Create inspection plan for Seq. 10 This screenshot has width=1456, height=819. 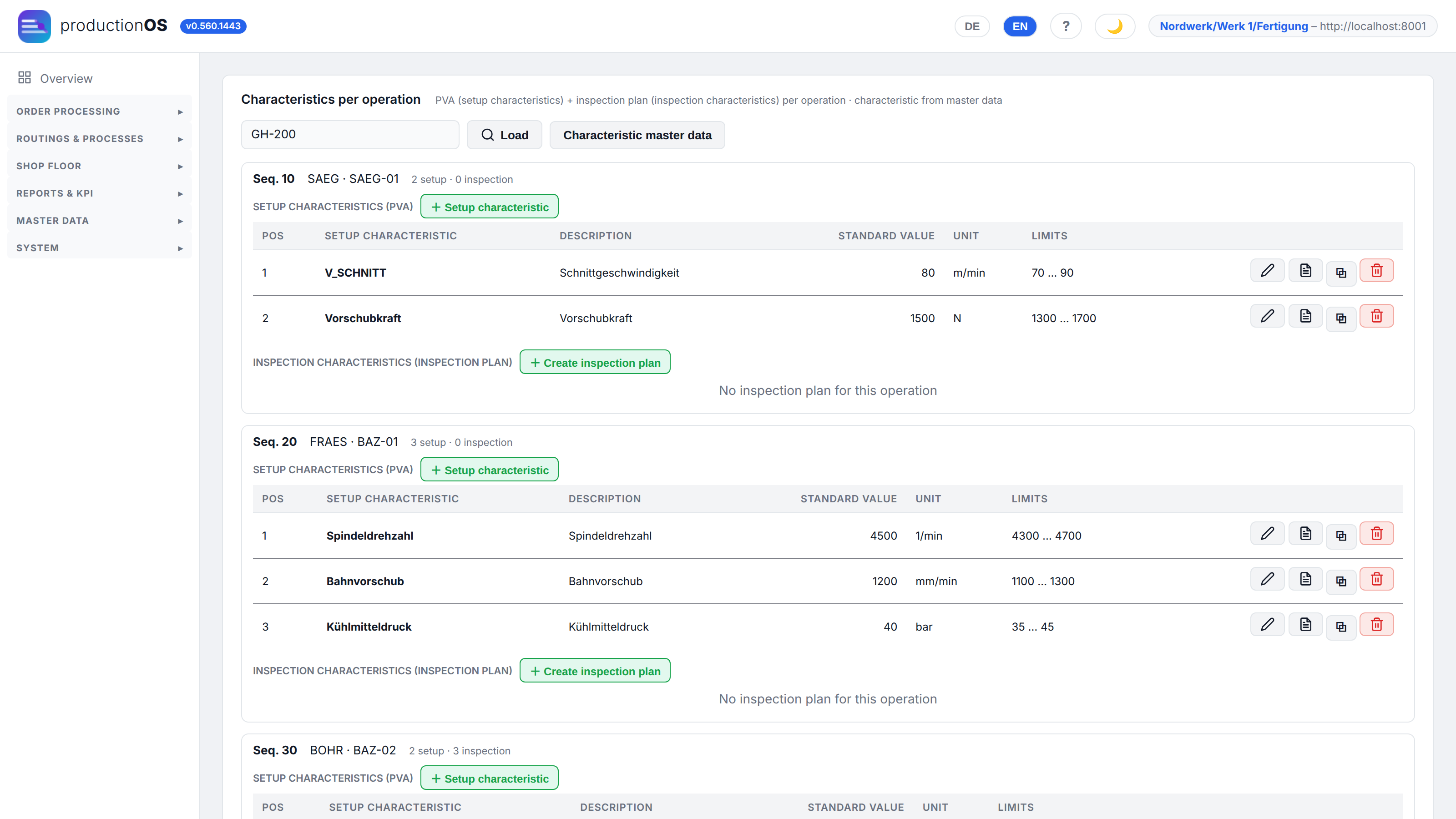pyautogui.click(x=595, y=362)
